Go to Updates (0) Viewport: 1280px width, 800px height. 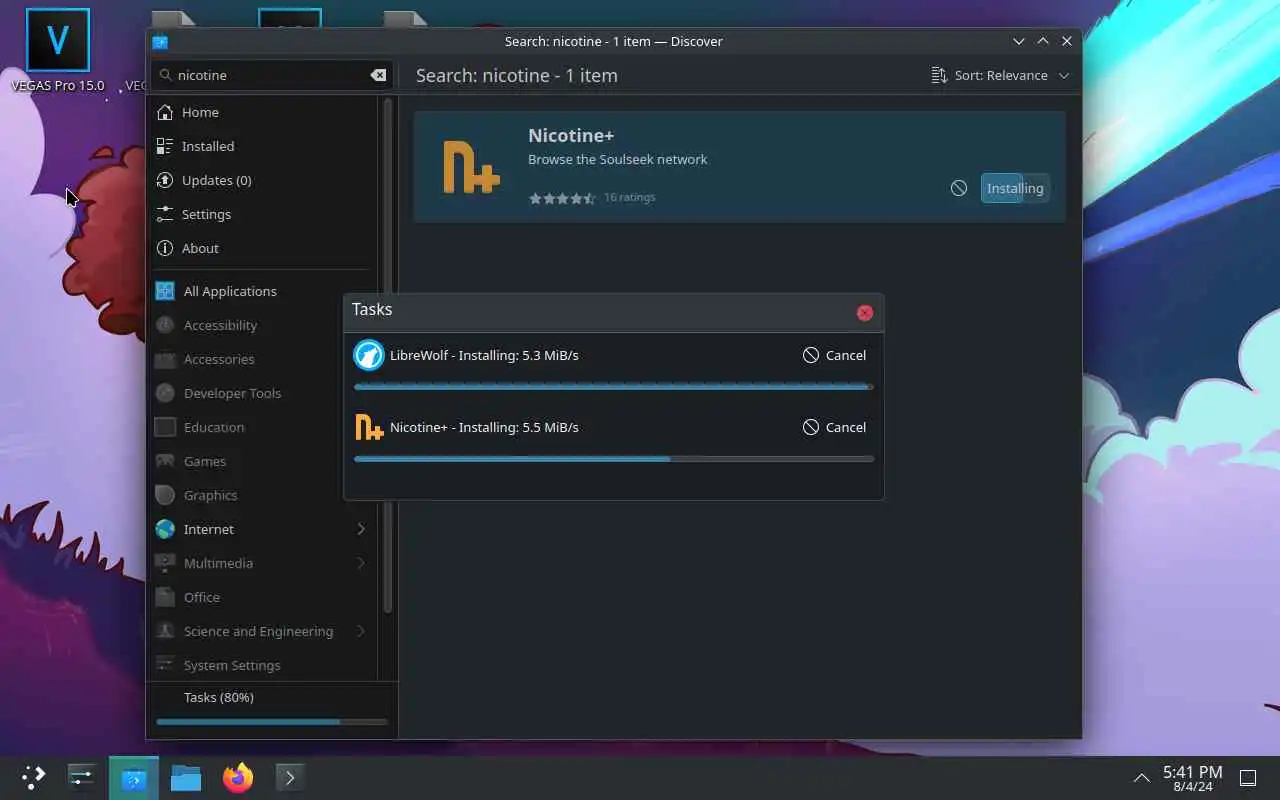coord(262,180)
